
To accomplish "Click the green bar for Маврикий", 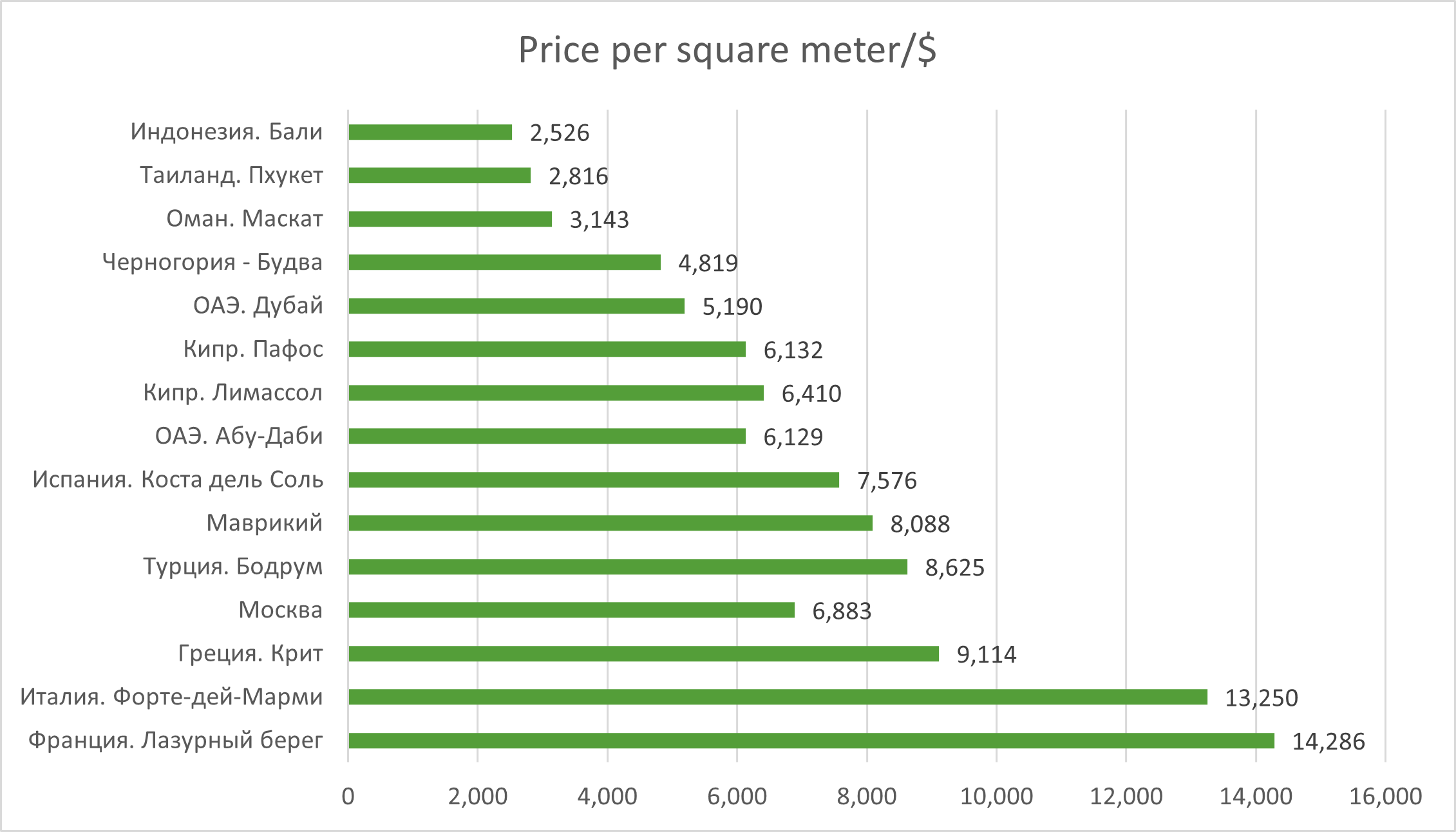I will coord(610,523).
